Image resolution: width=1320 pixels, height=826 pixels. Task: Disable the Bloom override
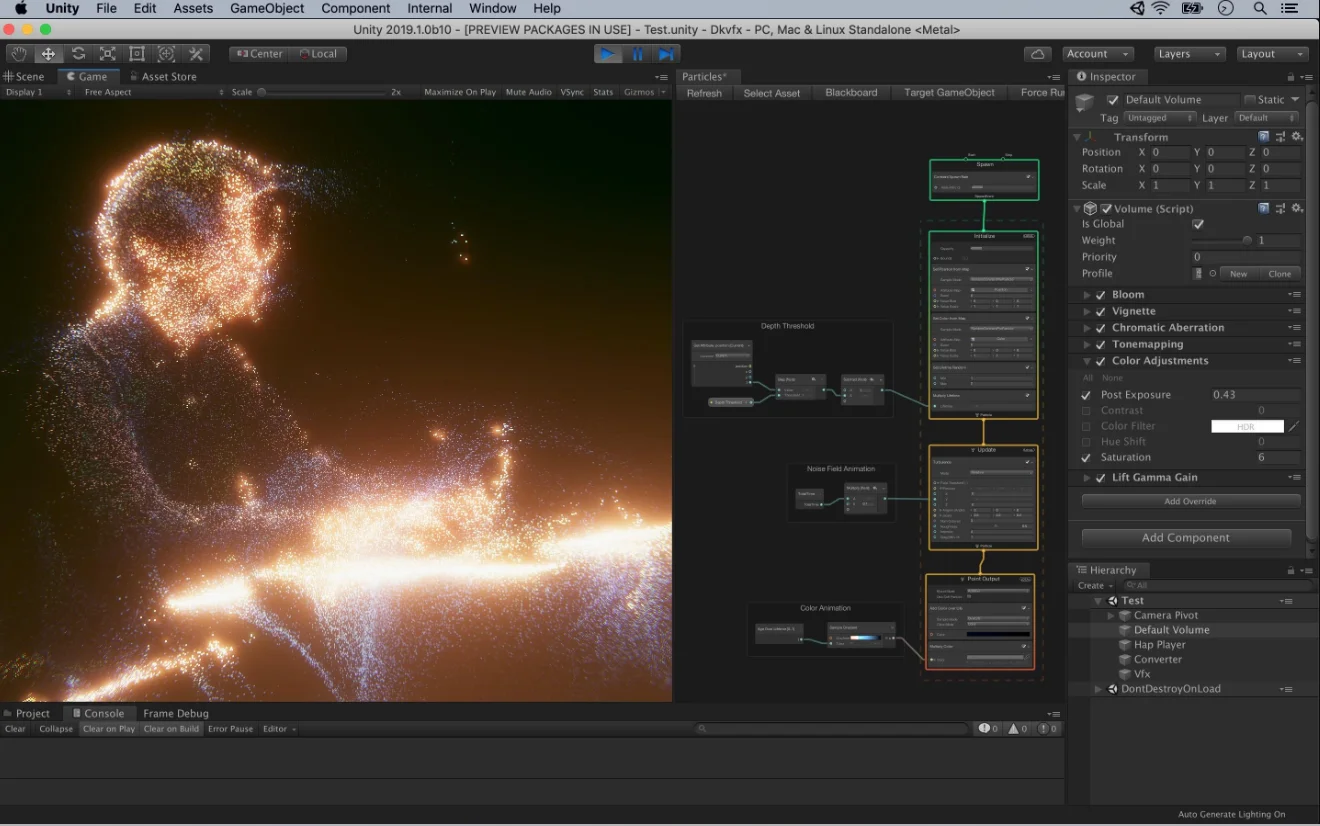pyautogui.click(x=1101, y=295)
